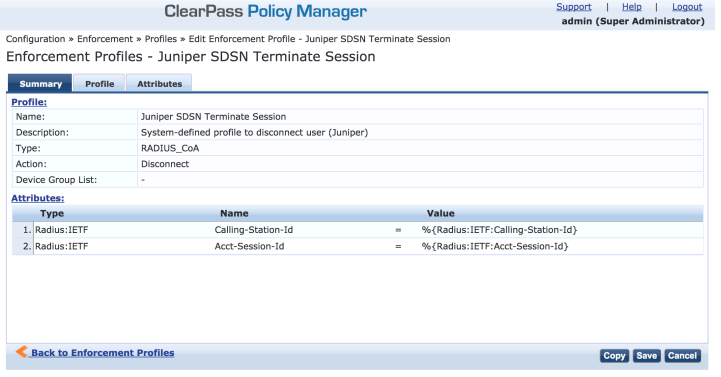Viewport: 721px width, 377px height.
Task: Switch to the Profile tab
Action: 99,84
